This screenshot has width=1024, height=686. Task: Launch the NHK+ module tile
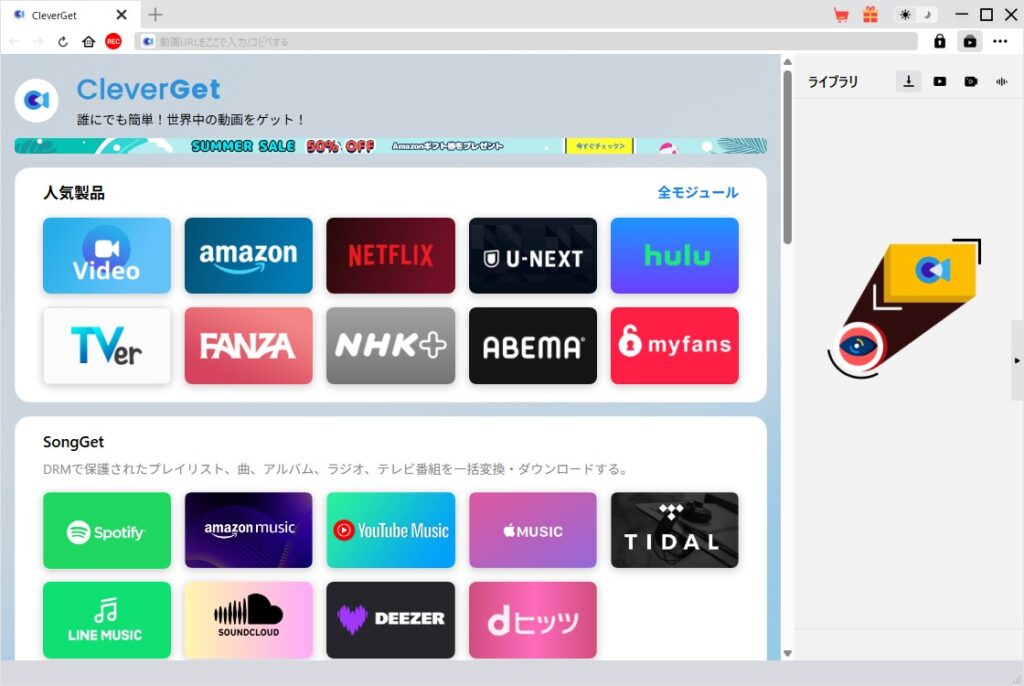(391, 346)
